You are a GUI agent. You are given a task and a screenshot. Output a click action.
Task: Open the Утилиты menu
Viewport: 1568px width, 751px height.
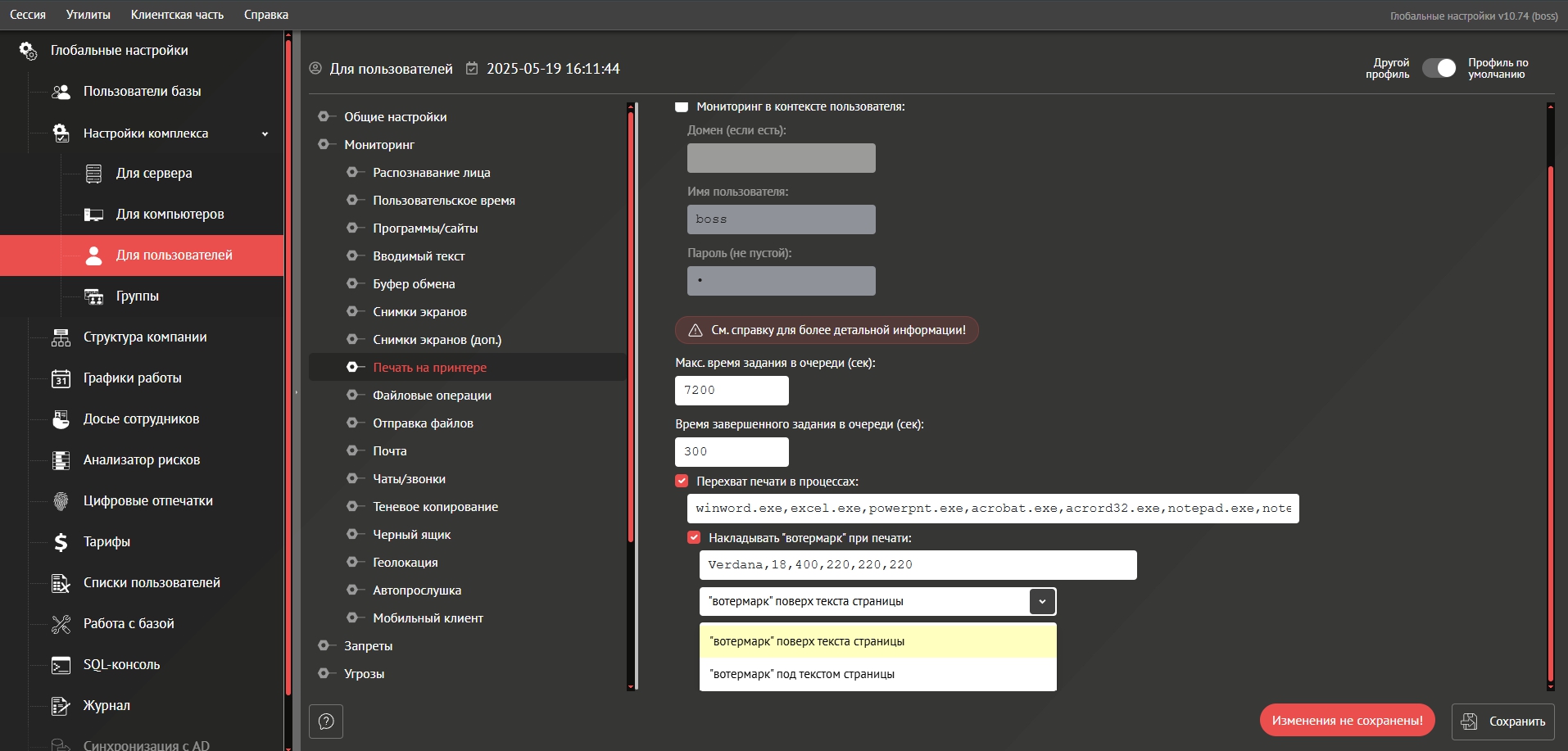pos(88,15)
